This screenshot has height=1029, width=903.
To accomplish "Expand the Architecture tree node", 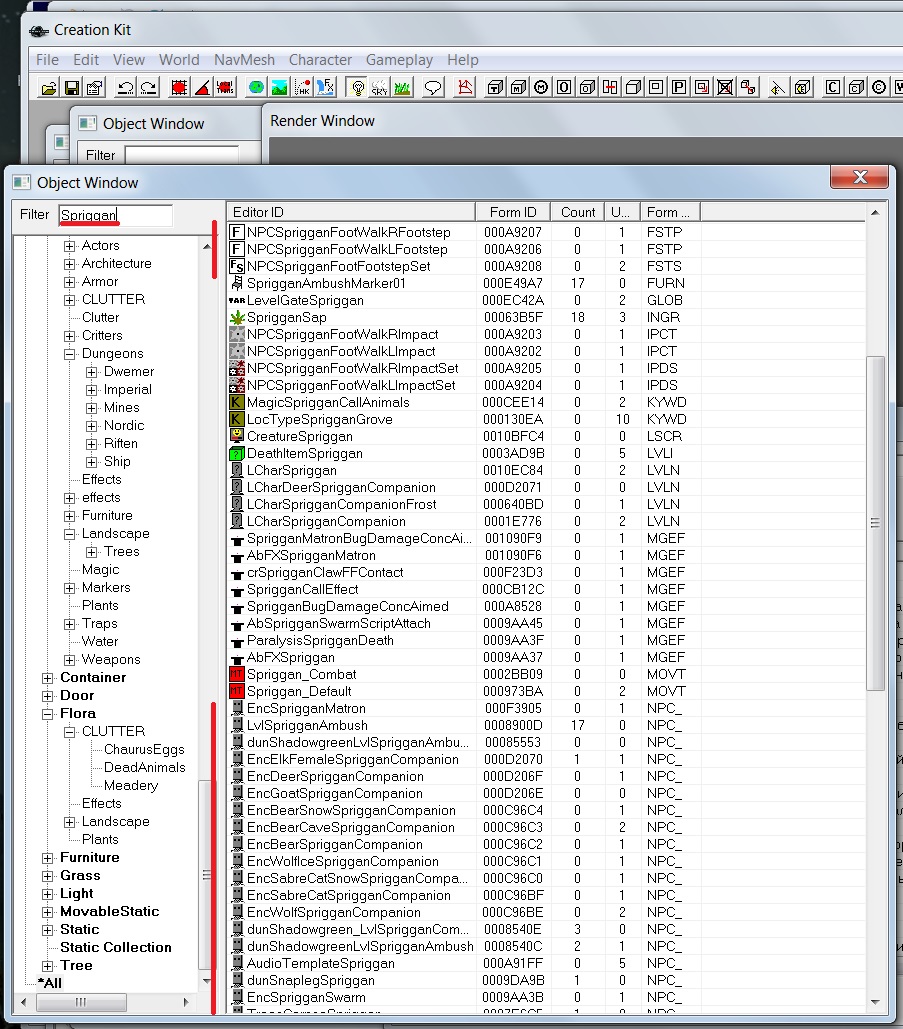I will (x=70, y=264).
